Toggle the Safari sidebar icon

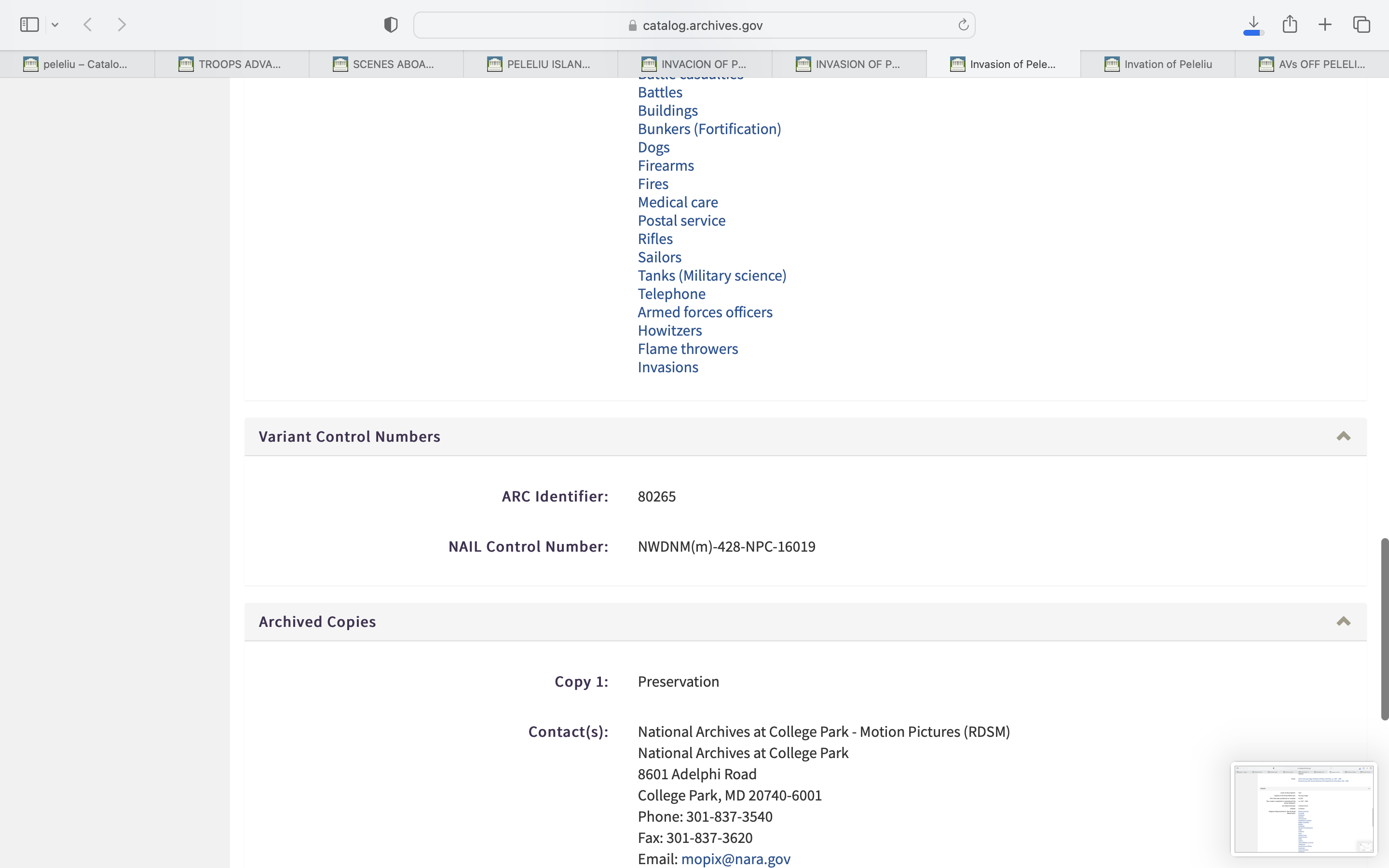pos(29,25)
